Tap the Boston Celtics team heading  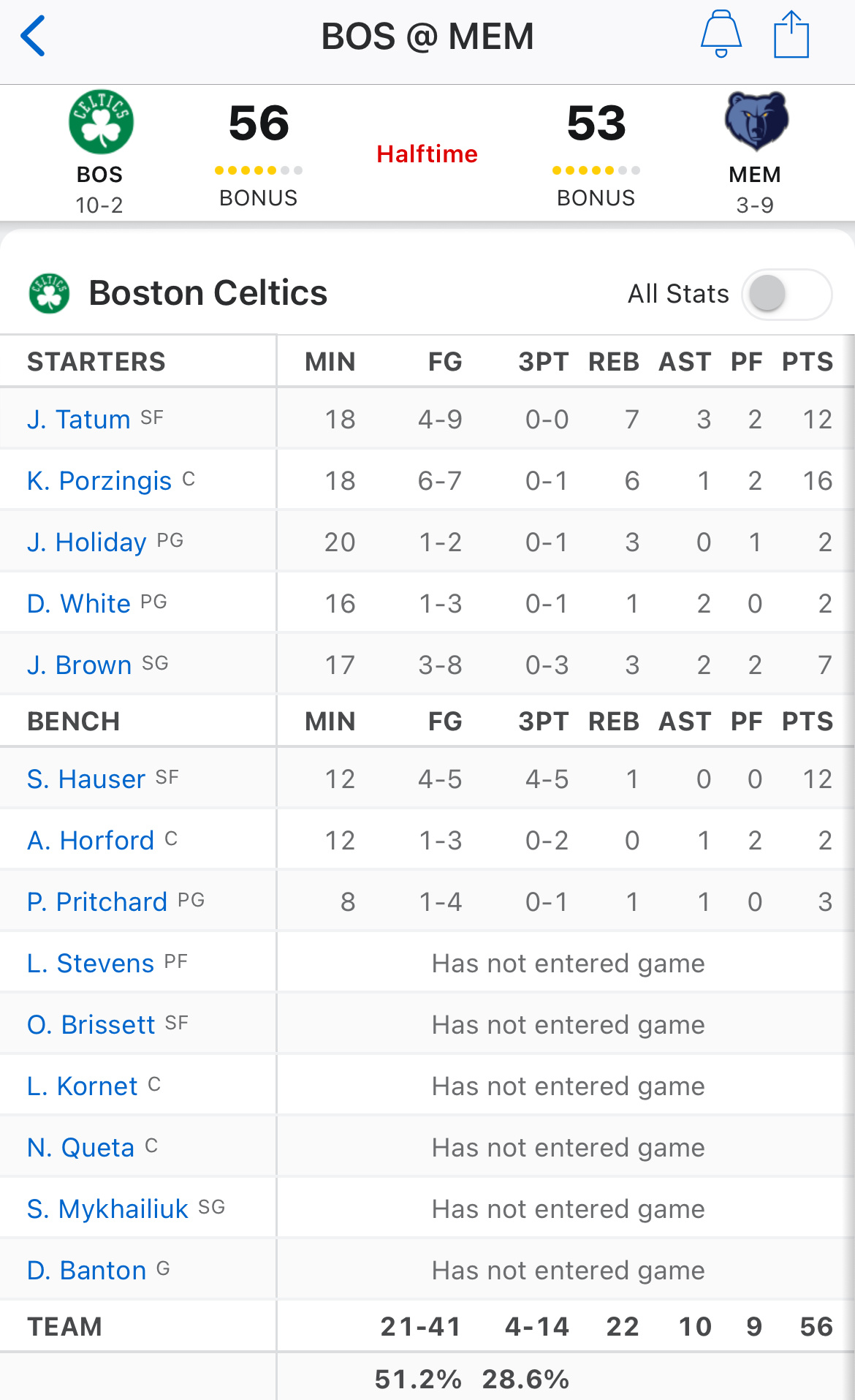(208, 293)
